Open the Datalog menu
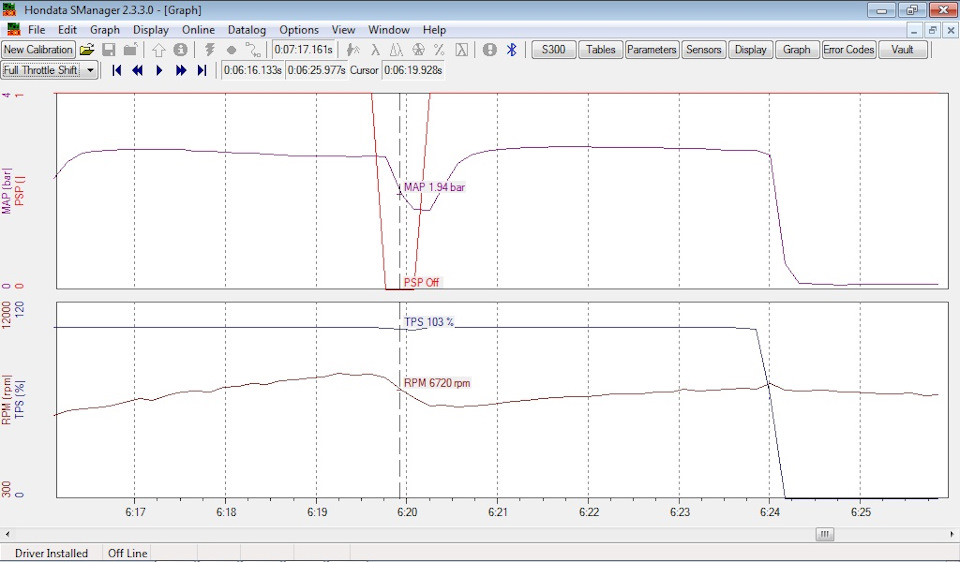The image size is (960, 562). 247,29
